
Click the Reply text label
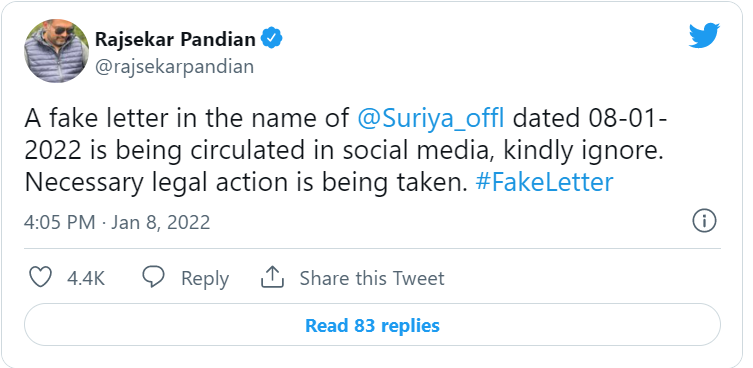pos(205,279)
